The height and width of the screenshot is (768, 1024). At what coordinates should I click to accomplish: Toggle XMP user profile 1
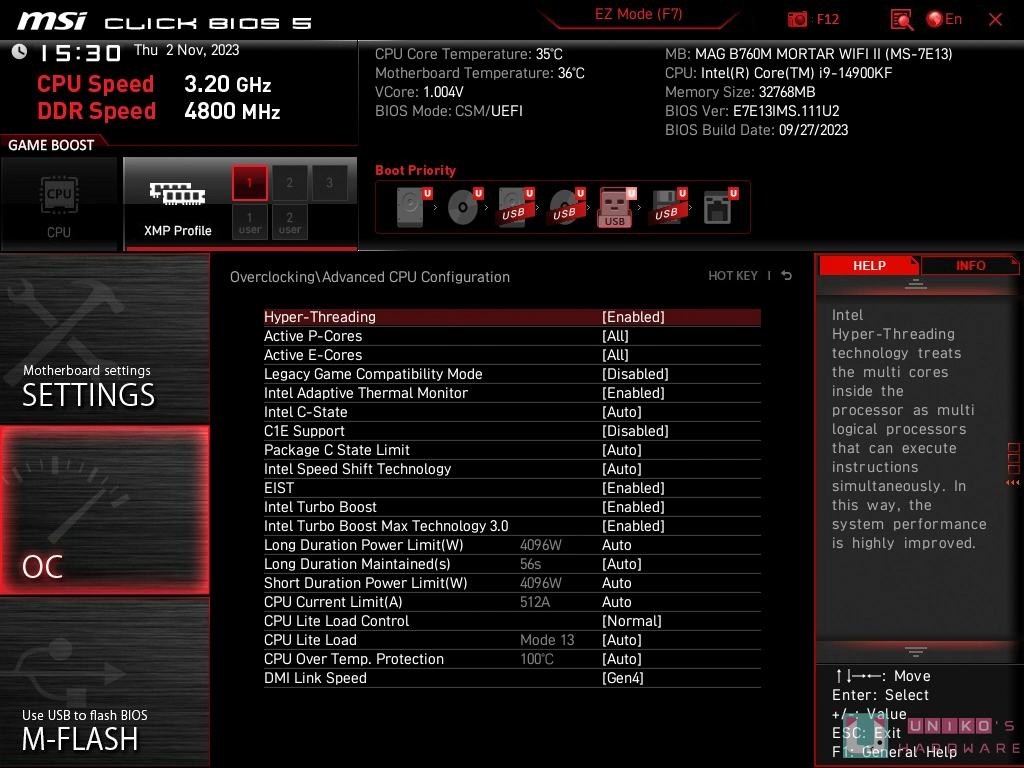(x=250, y=222)
